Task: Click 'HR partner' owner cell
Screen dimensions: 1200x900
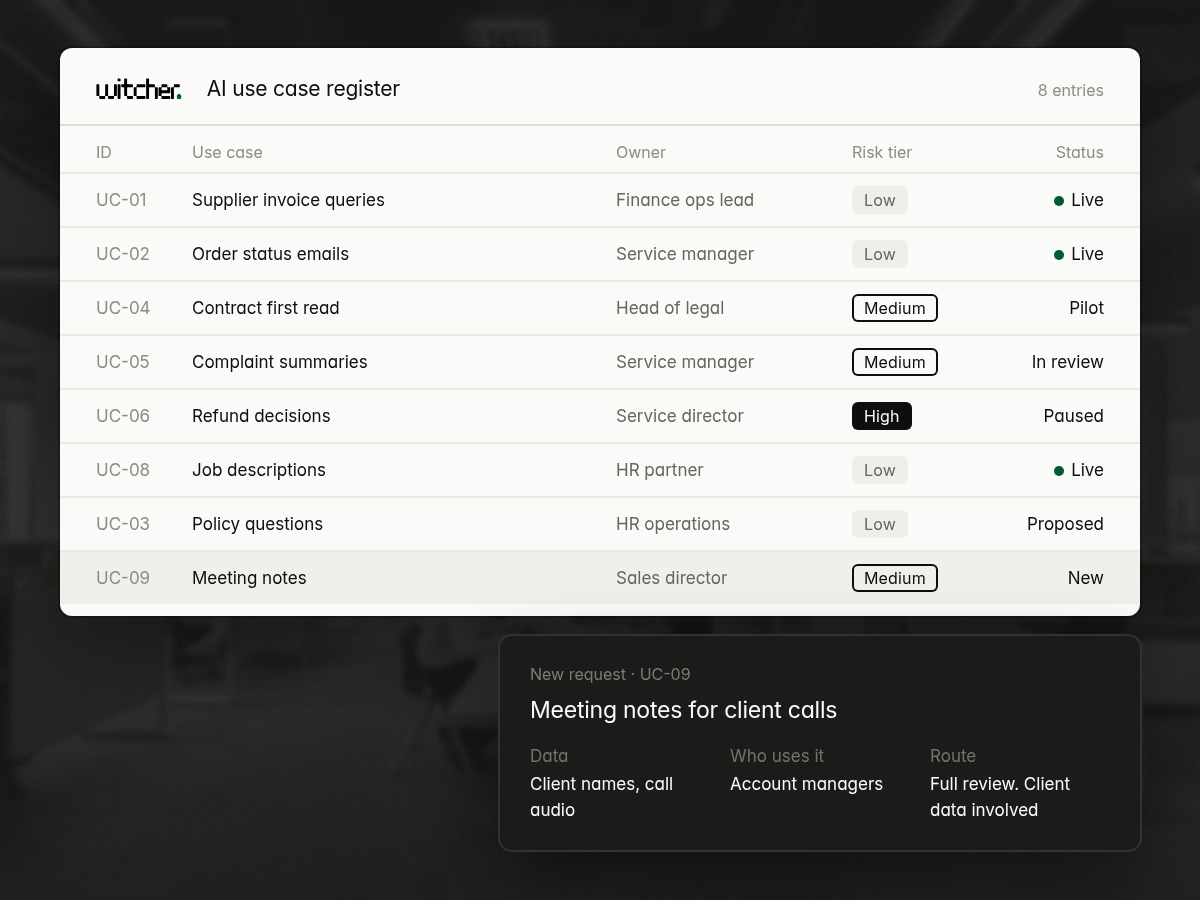Action: (x=660, y=470)
